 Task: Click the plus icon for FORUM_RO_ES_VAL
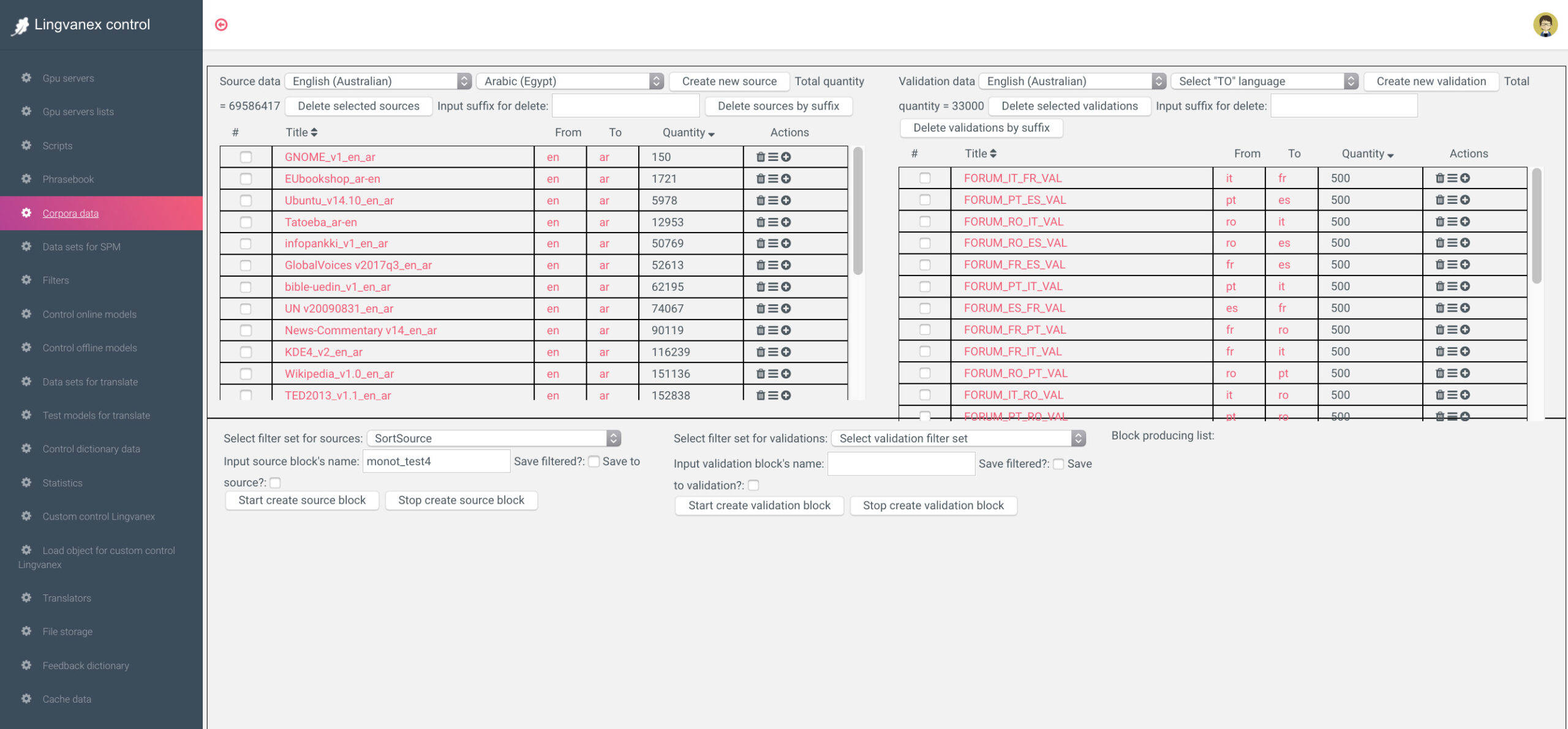coord(1465,243)
